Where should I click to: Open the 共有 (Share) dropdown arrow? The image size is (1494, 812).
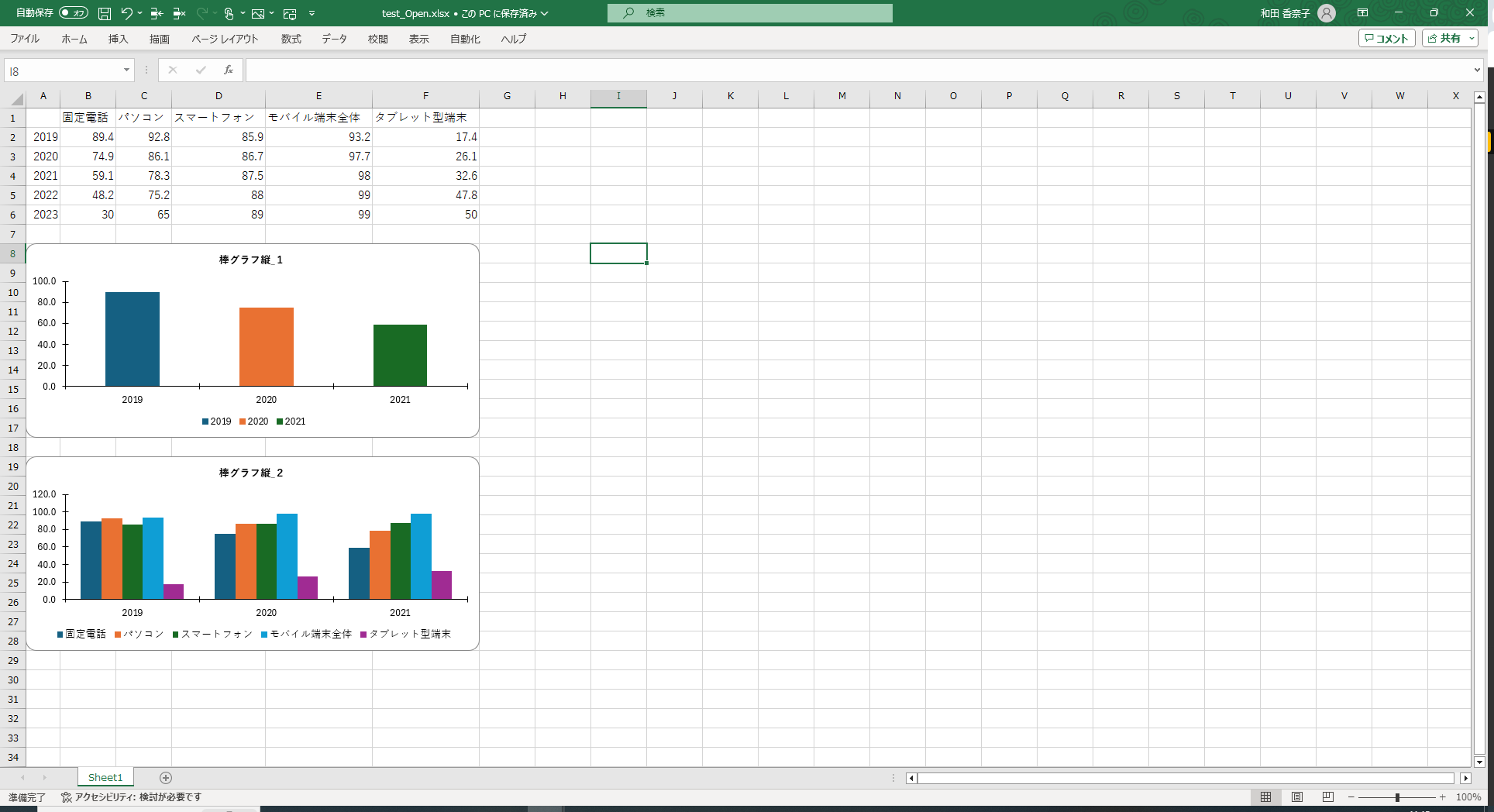pos(1472,39)
